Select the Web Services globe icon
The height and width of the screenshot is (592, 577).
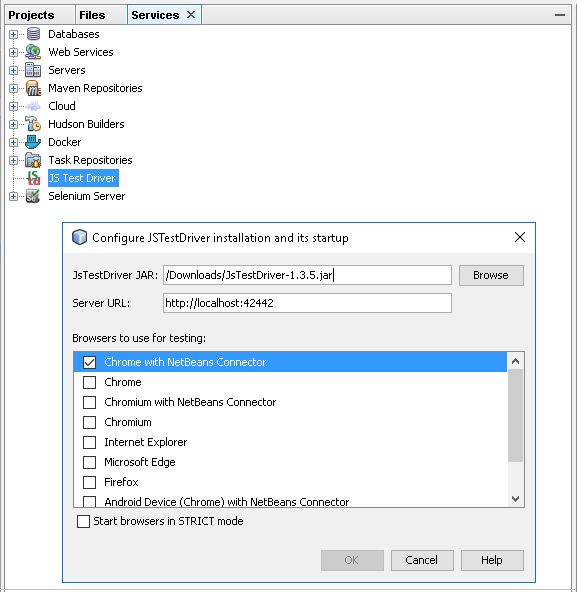point(33,52)
